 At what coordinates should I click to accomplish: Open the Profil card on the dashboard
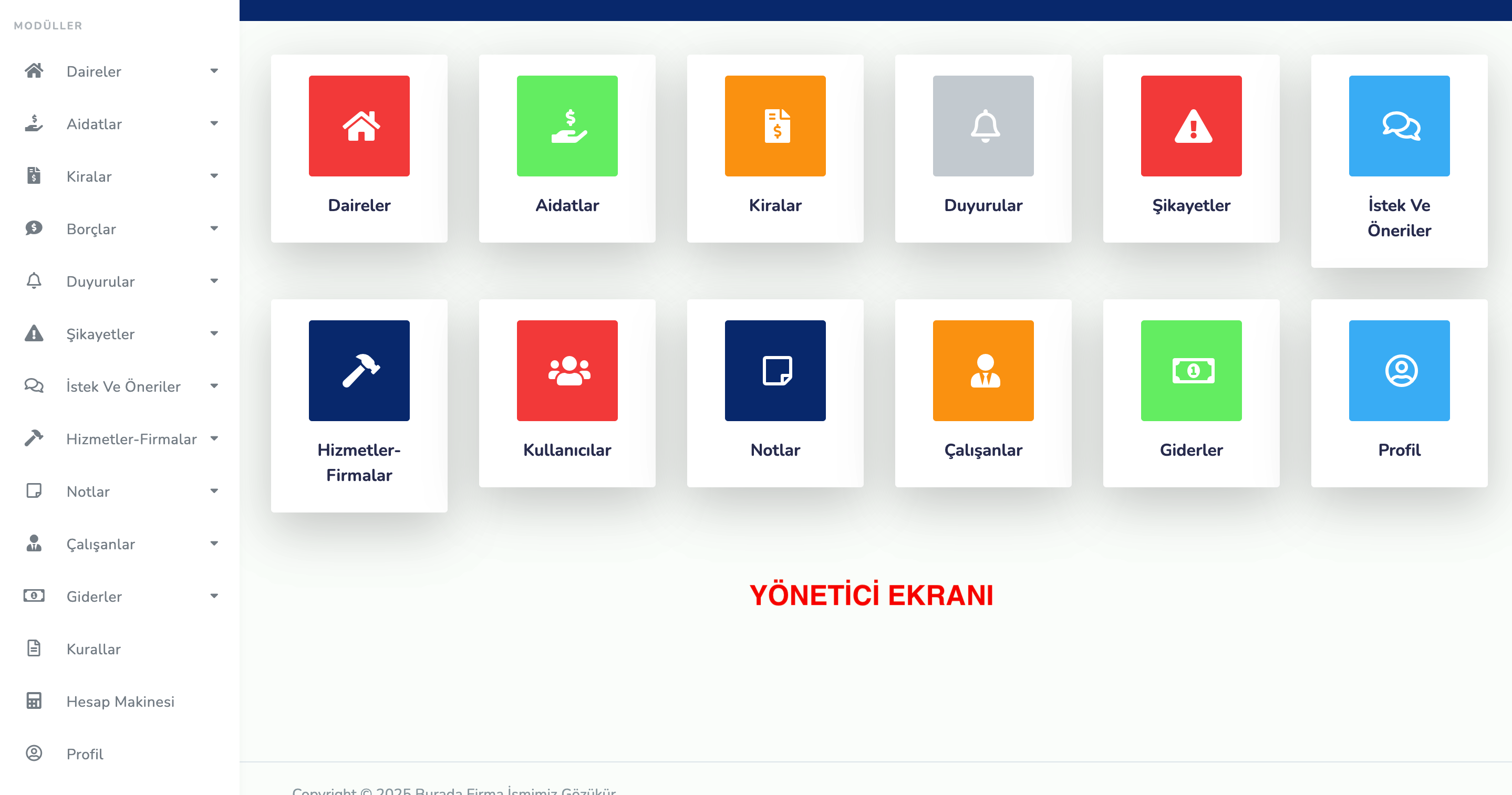1399,393
